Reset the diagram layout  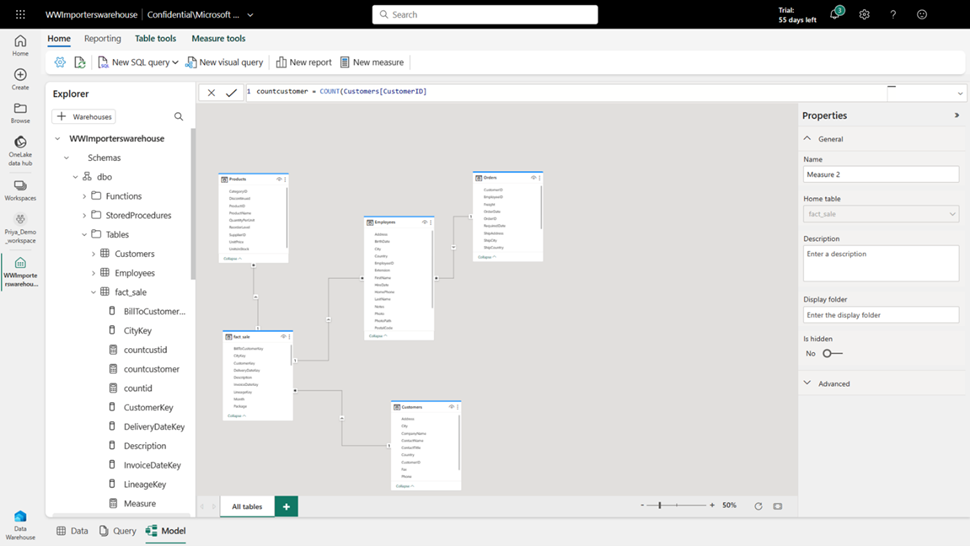tap(758, 506)
